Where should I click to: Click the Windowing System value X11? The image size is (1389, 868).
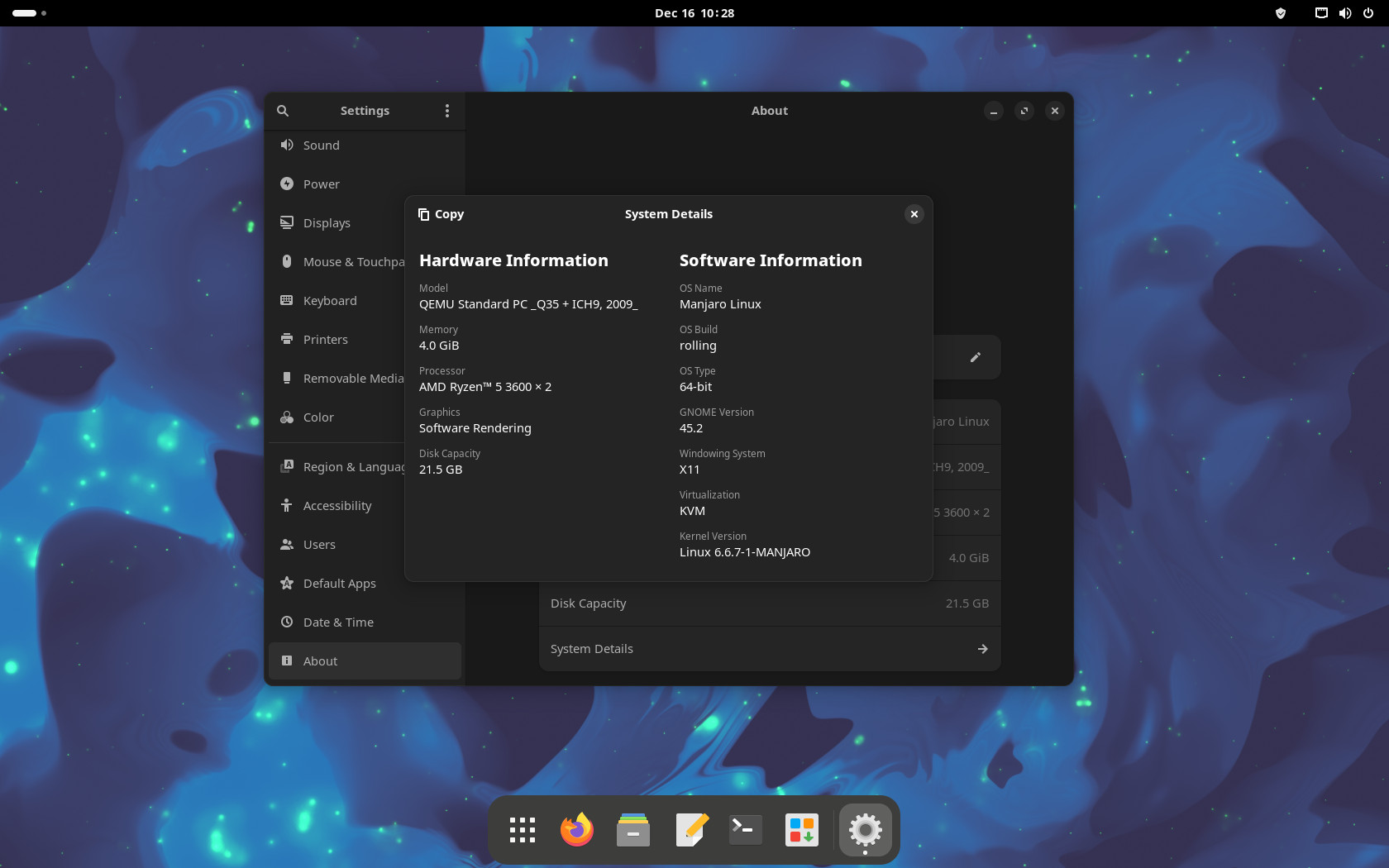point(690,470)
